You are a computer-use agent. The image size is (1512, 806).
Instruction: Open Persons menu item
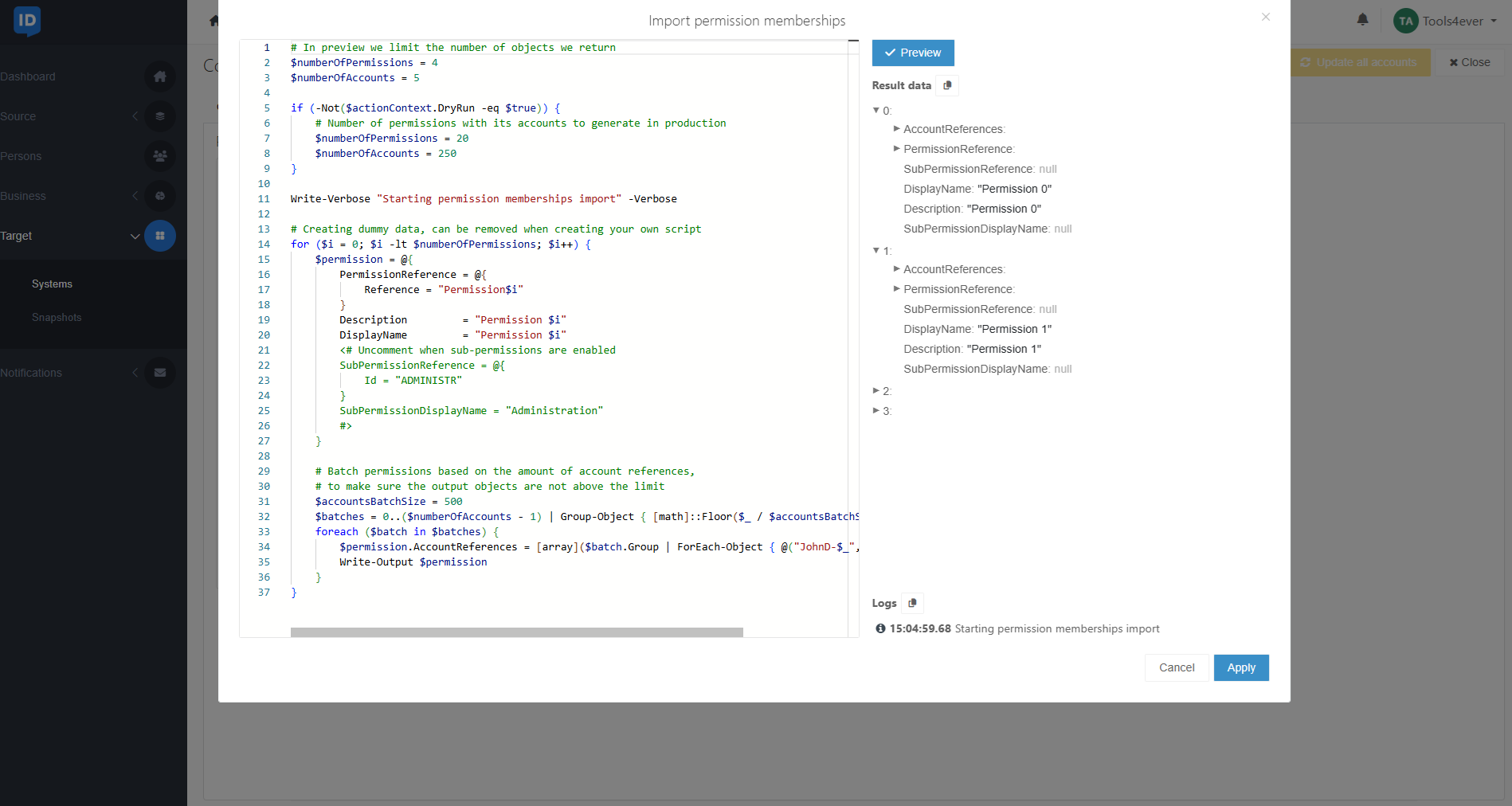tap(21, 156)
